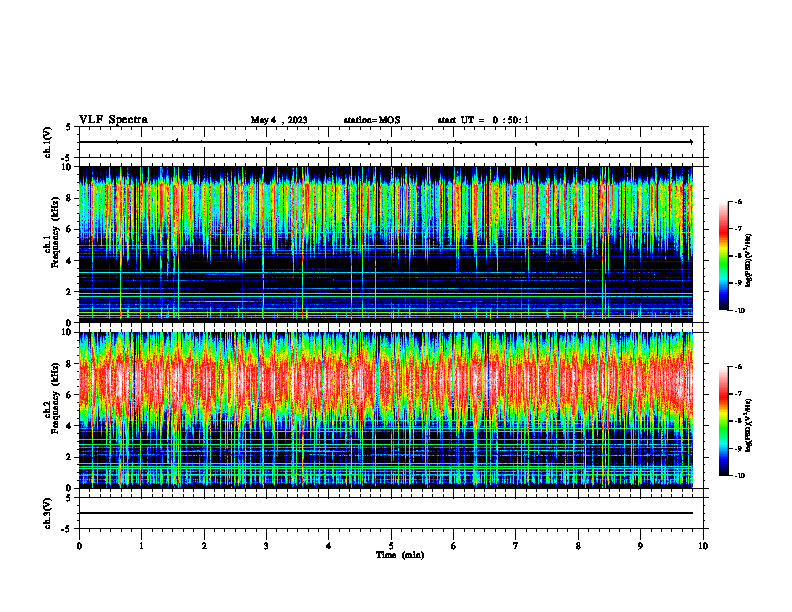The width and height of the screenshot is (792, 612).
Task: Click time axis tick label "0"
Action: pos(79,546)
